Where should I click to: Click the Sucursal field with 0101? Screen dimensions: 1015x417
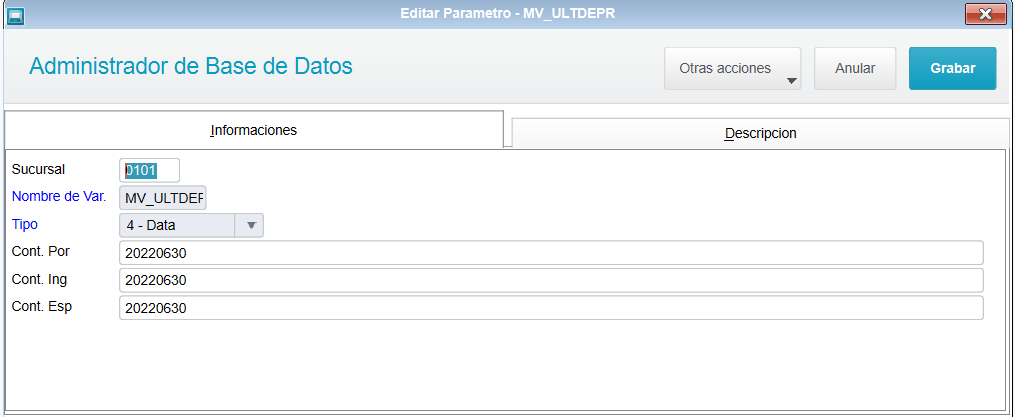(150, 170)
